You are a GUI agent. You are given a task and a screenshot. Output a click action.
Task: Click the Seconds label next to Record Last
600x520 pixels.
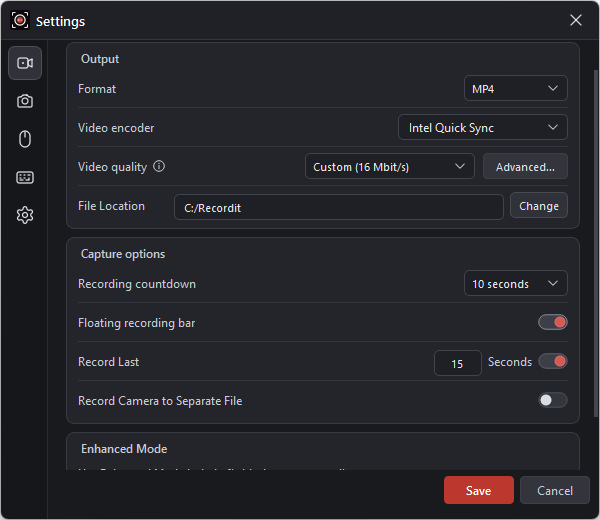[x=510, y=362]
